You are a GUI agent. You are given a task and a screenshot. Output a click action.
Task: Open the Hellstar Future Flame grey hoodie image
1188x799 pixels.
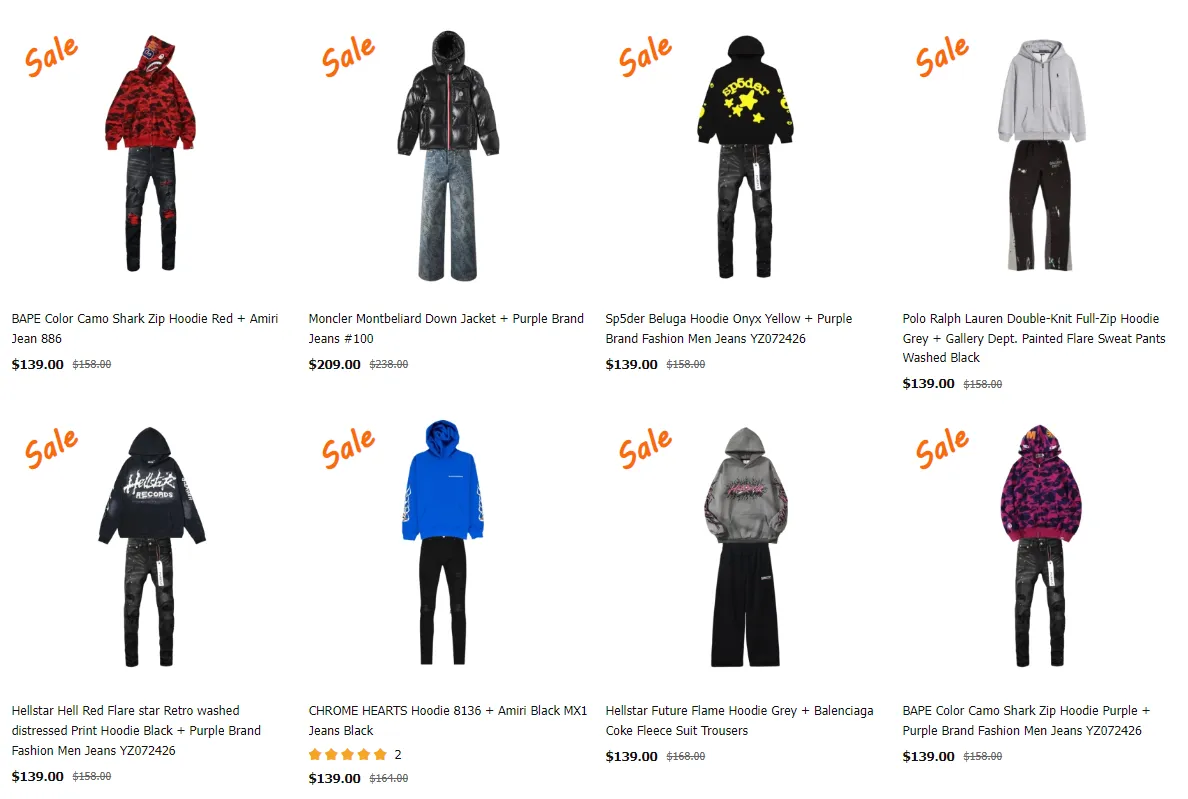[x=746, y=547]
